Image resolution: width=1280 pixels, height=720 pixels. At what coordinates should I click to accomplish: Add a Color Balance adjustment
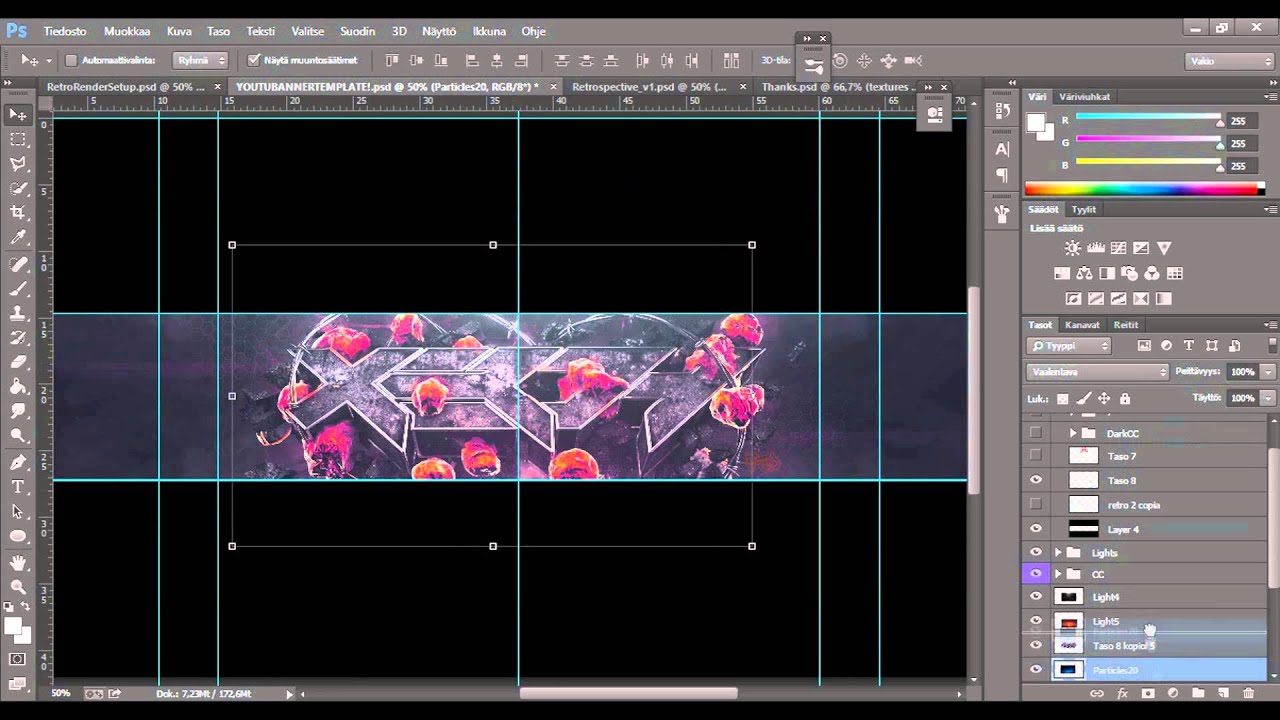click(x=1084, y=273)
